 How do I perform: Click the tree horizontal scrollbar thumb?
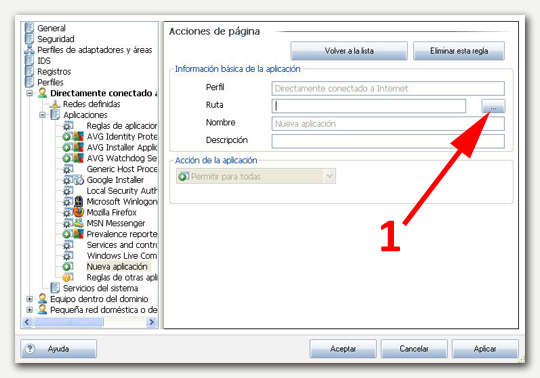69,322
